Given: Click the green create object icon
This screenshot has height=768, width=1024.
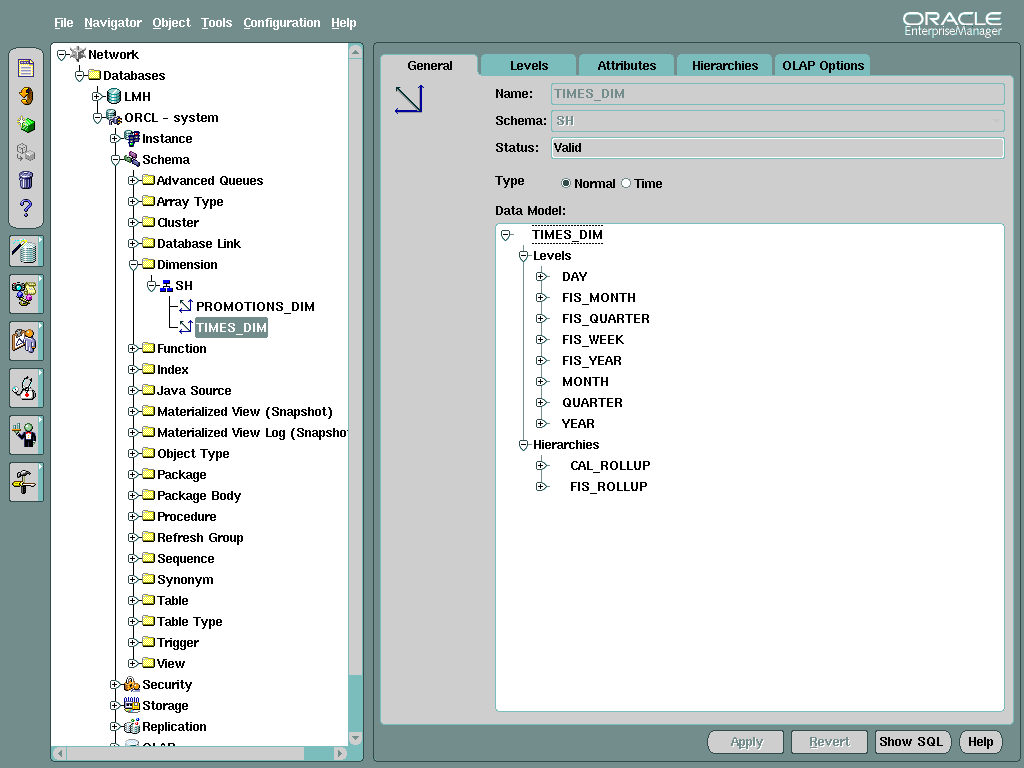Looking at the screenshot, I should click(x=26, y=125).
